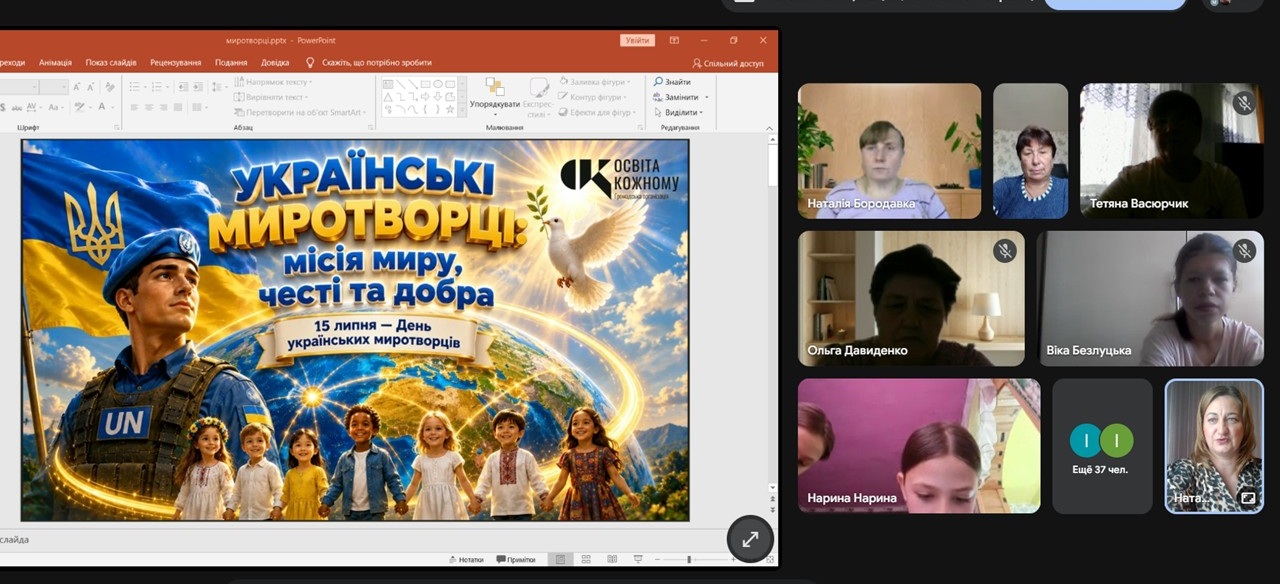Align paragraph text left
The image size is (1280, 584).
[134, 107]
